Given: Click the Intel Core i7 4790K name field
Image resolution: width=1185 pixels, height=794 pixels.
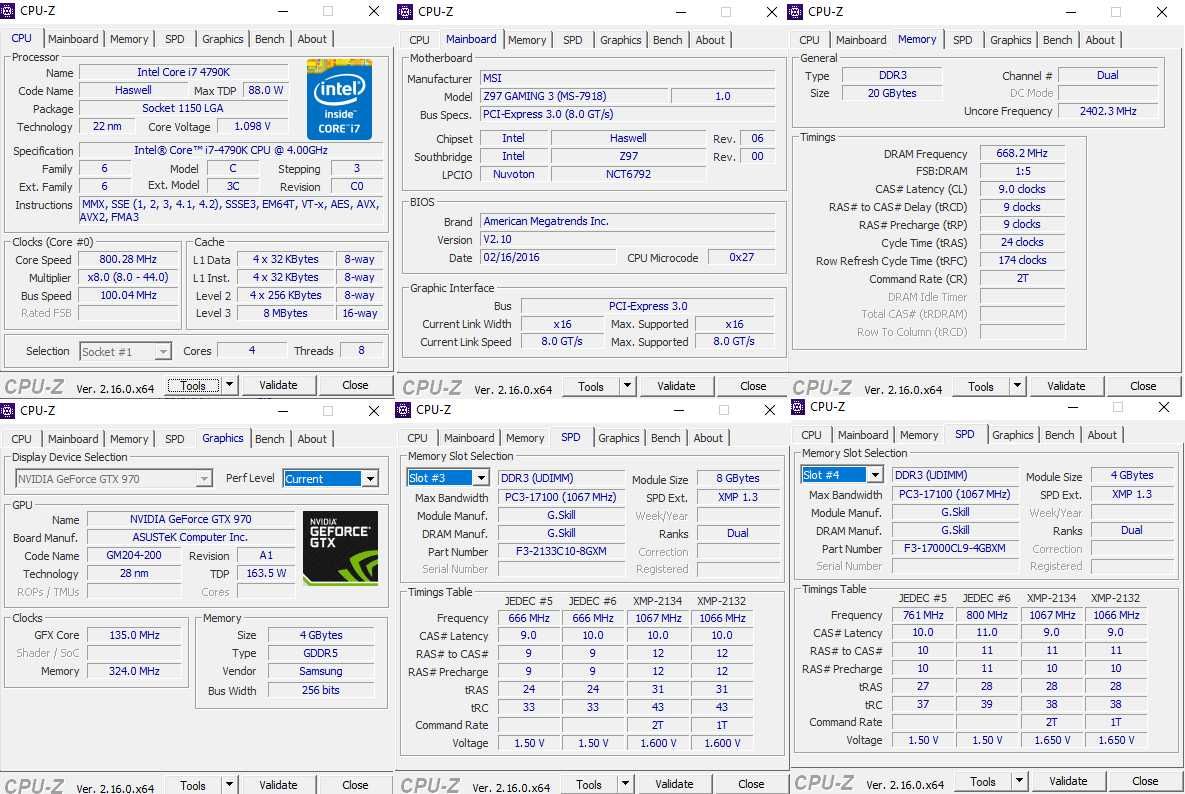Looking at the screenshot, I should click(x=184, y=73).
